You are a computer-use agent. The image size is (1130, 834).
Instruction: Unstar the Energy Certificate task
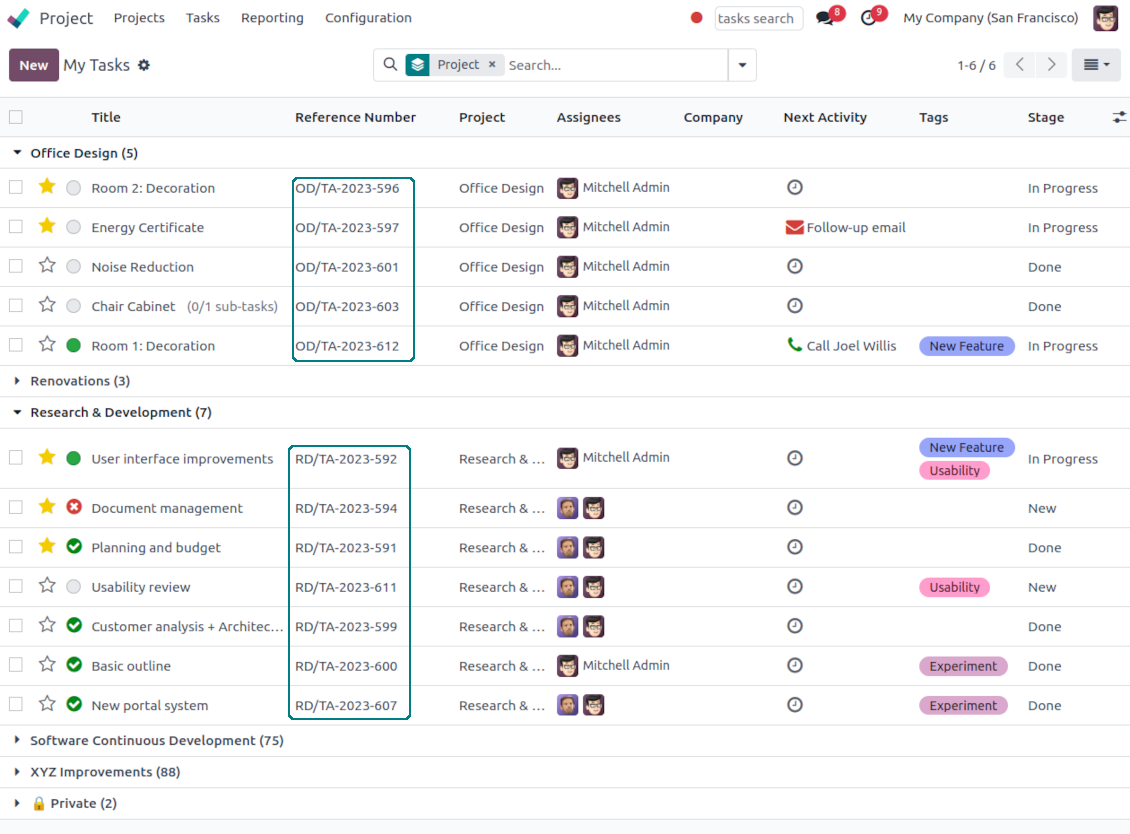tap(47, 227)
